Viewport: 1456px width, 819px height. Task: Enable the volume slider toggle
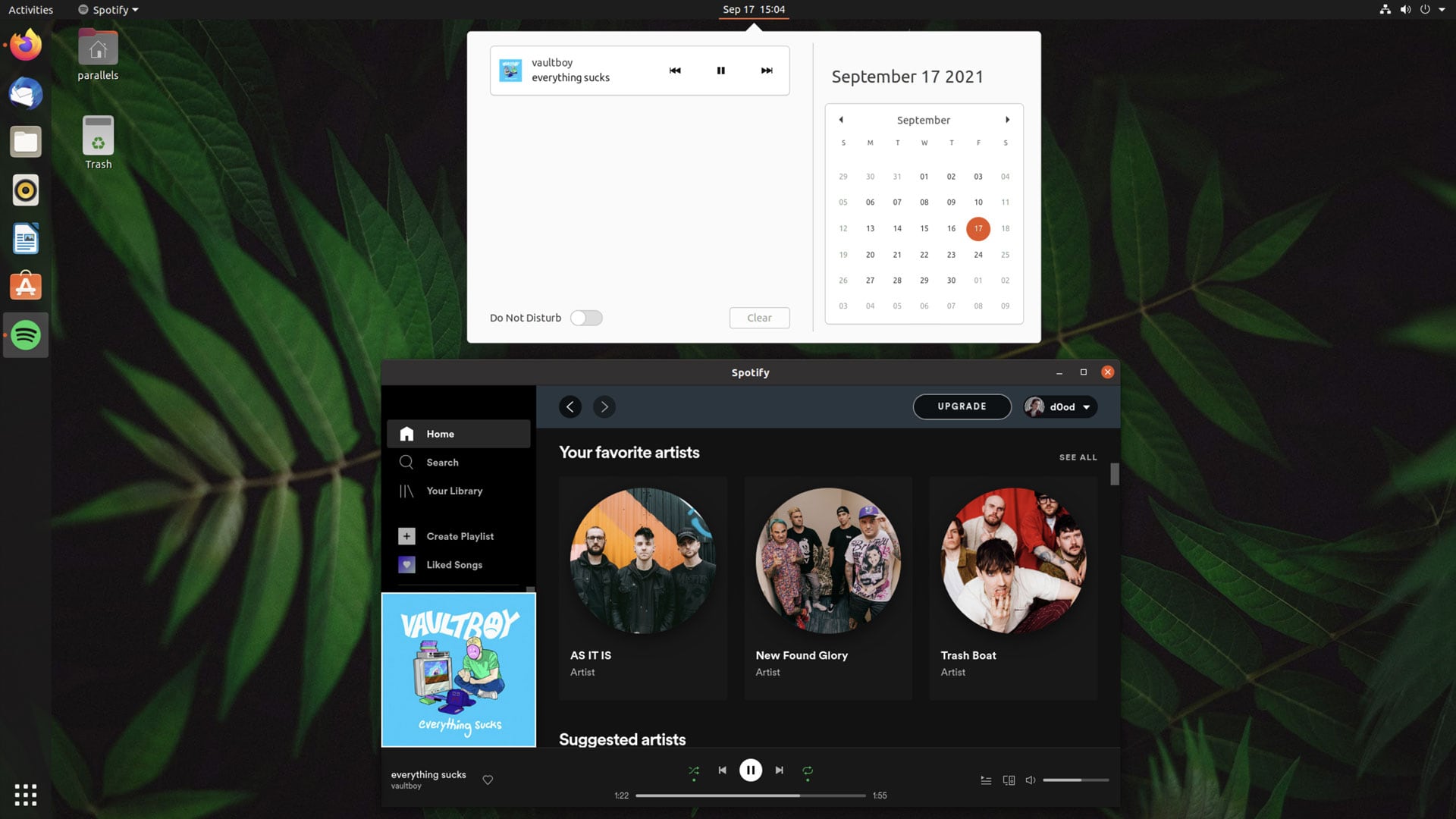point(1031,779)
